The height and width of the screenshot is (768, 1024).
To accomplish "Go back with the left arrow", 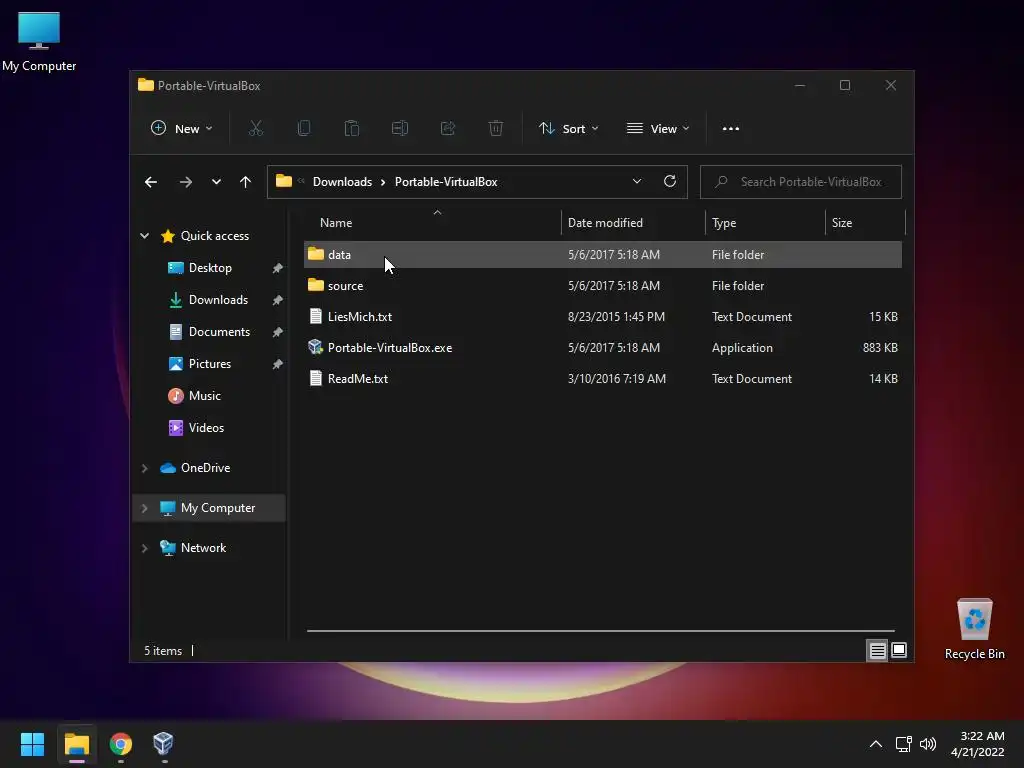I will tap(151, 182).
